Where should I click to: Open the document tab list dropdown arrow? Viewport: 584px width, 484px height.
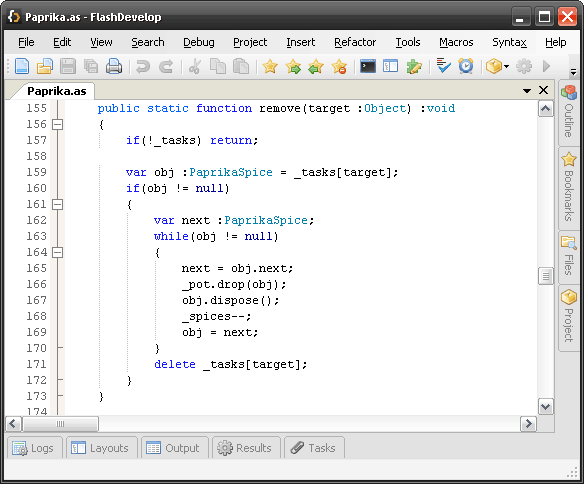[x=527, y=90]
